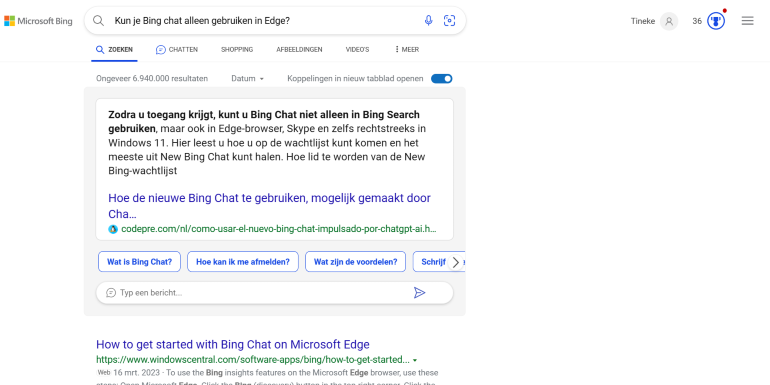
Task: Send message with paper plane icon
Action: pyautogui.click(x=419, y=293)
